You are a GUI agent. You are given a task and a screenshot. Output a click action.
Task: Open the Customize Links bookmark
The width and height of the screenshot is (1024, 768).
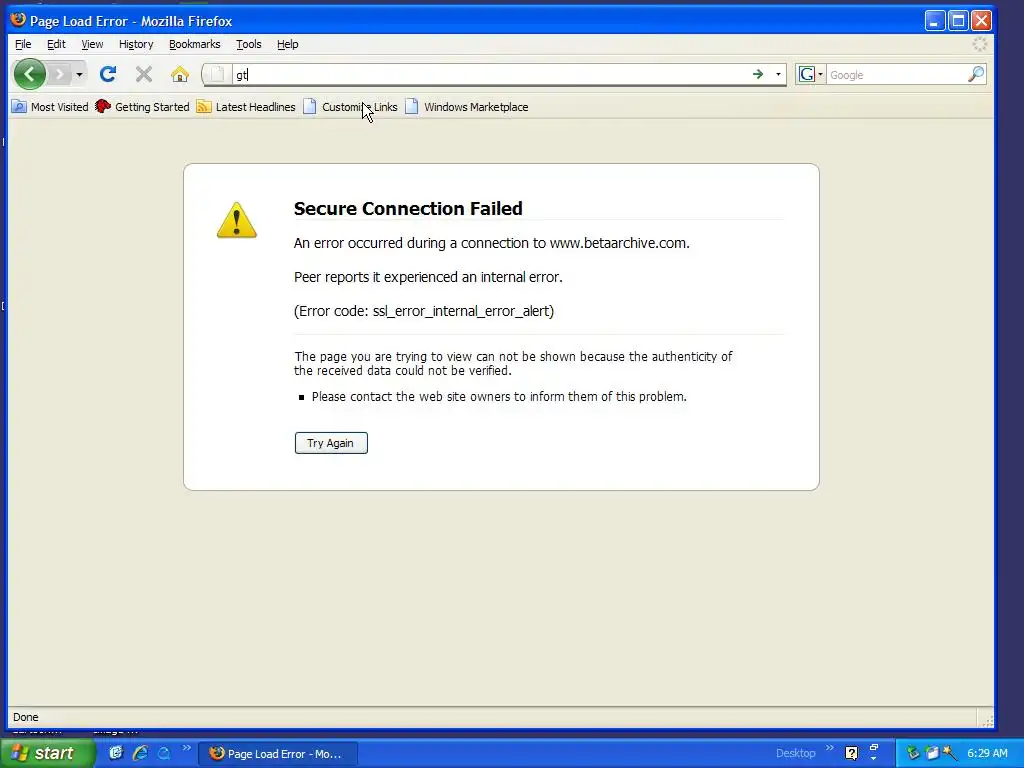[x=351, y=106]
